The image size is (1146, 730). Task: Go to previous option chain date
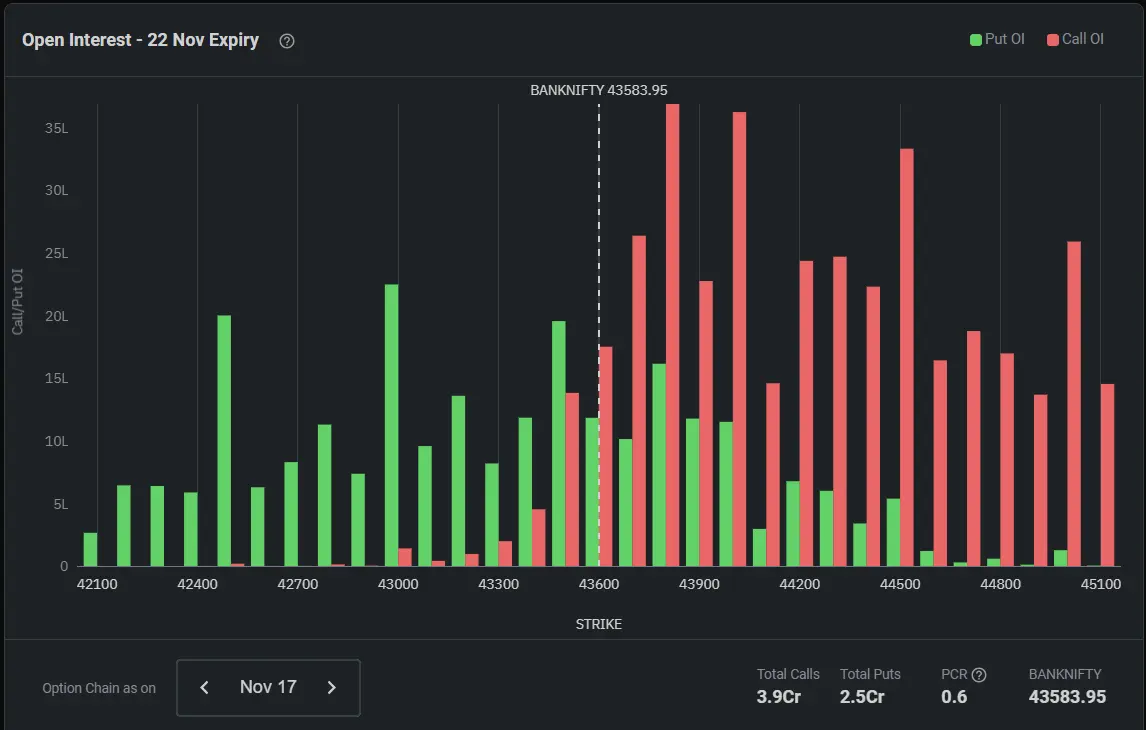pos(205,688)
